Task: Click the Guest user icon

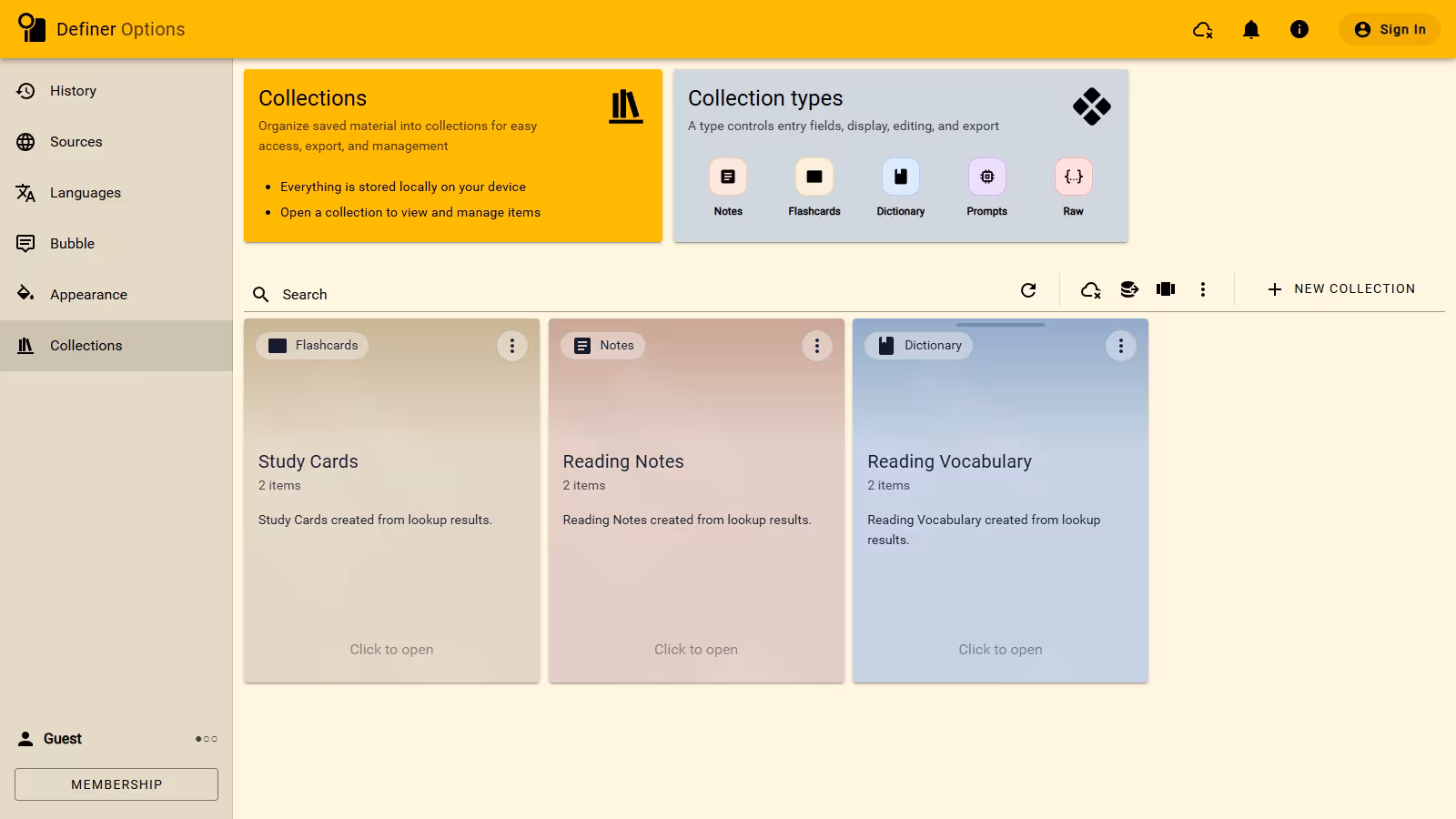Action: (x=25, y=739)
